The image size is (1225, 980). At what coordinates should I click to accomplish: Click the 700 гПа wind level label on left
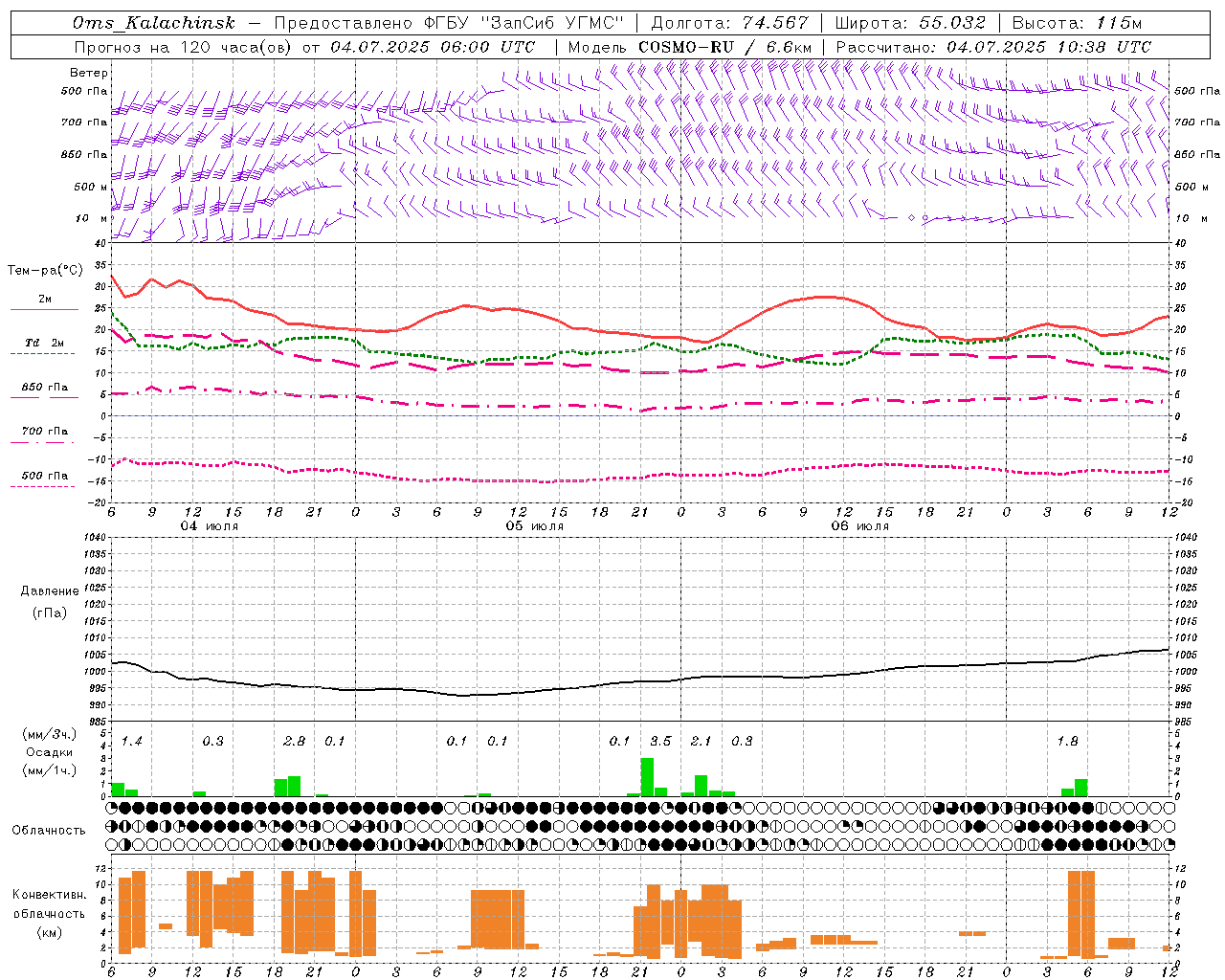(x=84, y=122)
